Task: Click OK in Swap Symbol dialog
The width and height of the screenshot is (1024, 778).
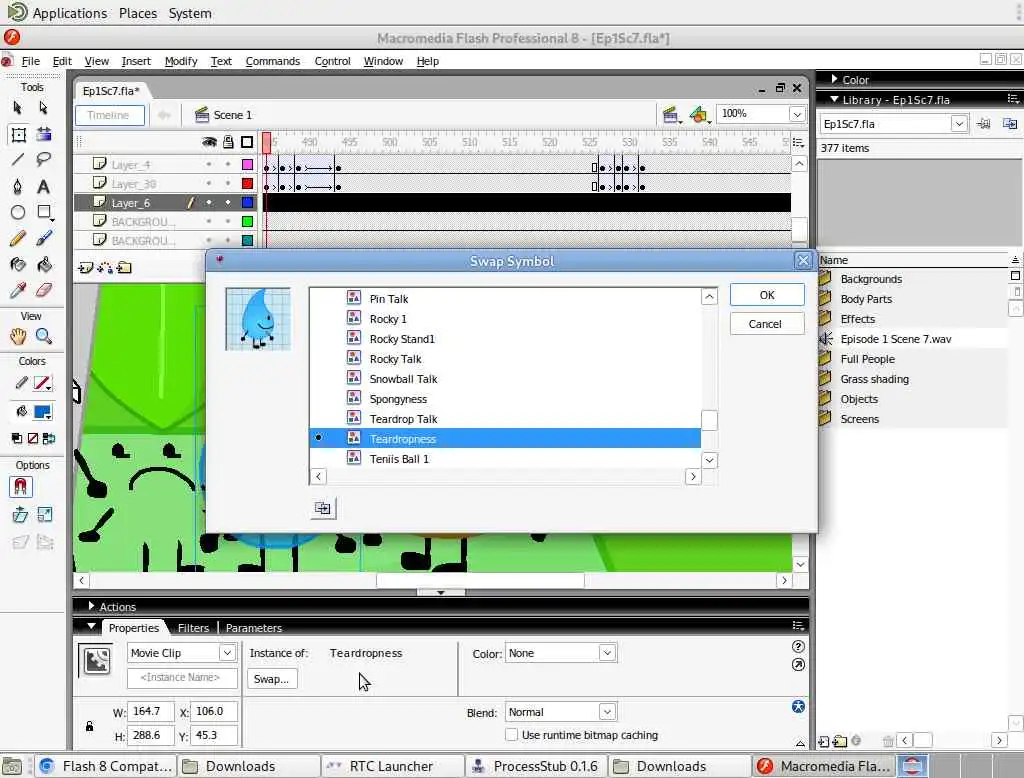Action: point(767,295)
